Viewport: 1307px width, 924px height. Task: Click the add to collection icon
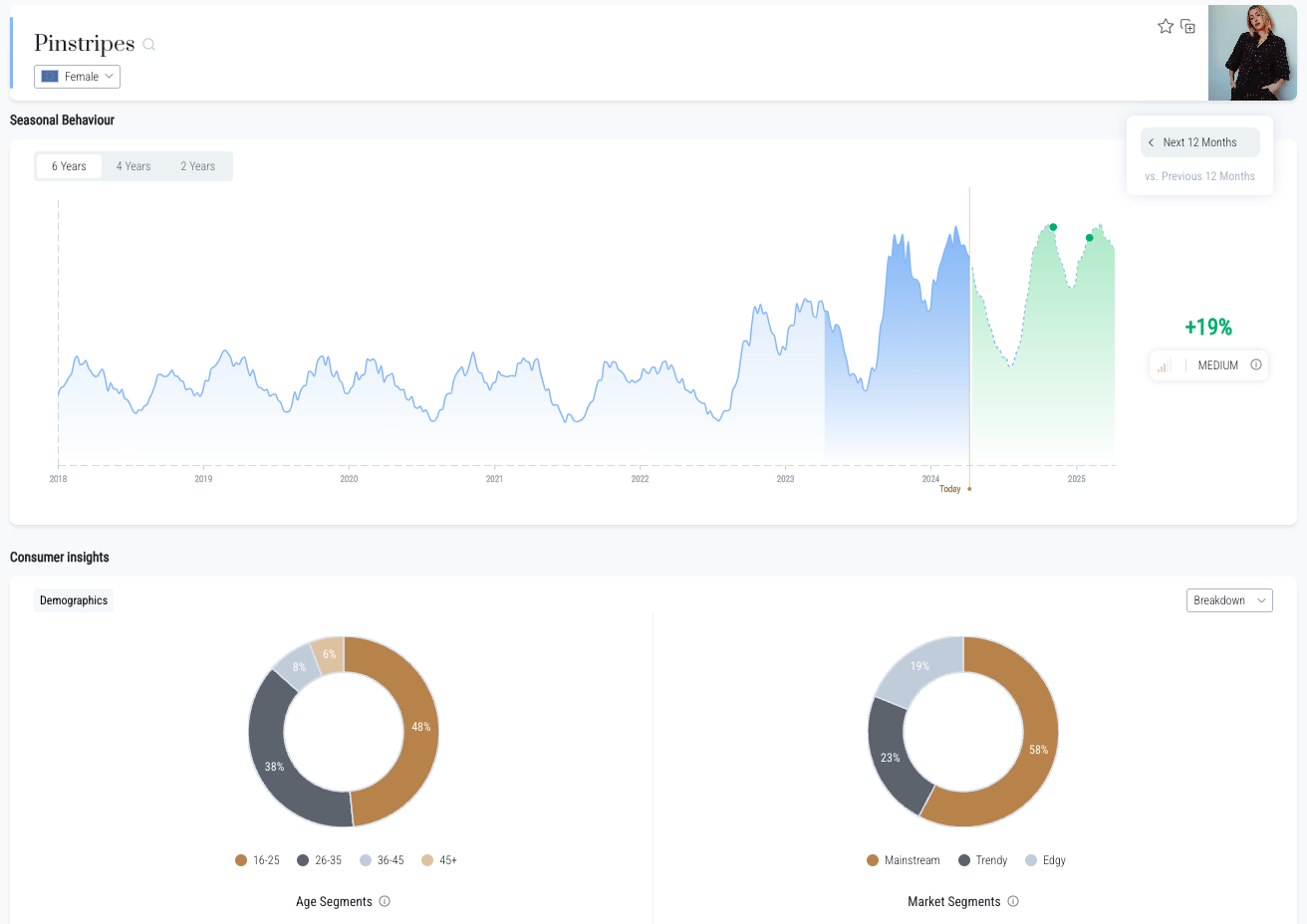point(1187,27)
